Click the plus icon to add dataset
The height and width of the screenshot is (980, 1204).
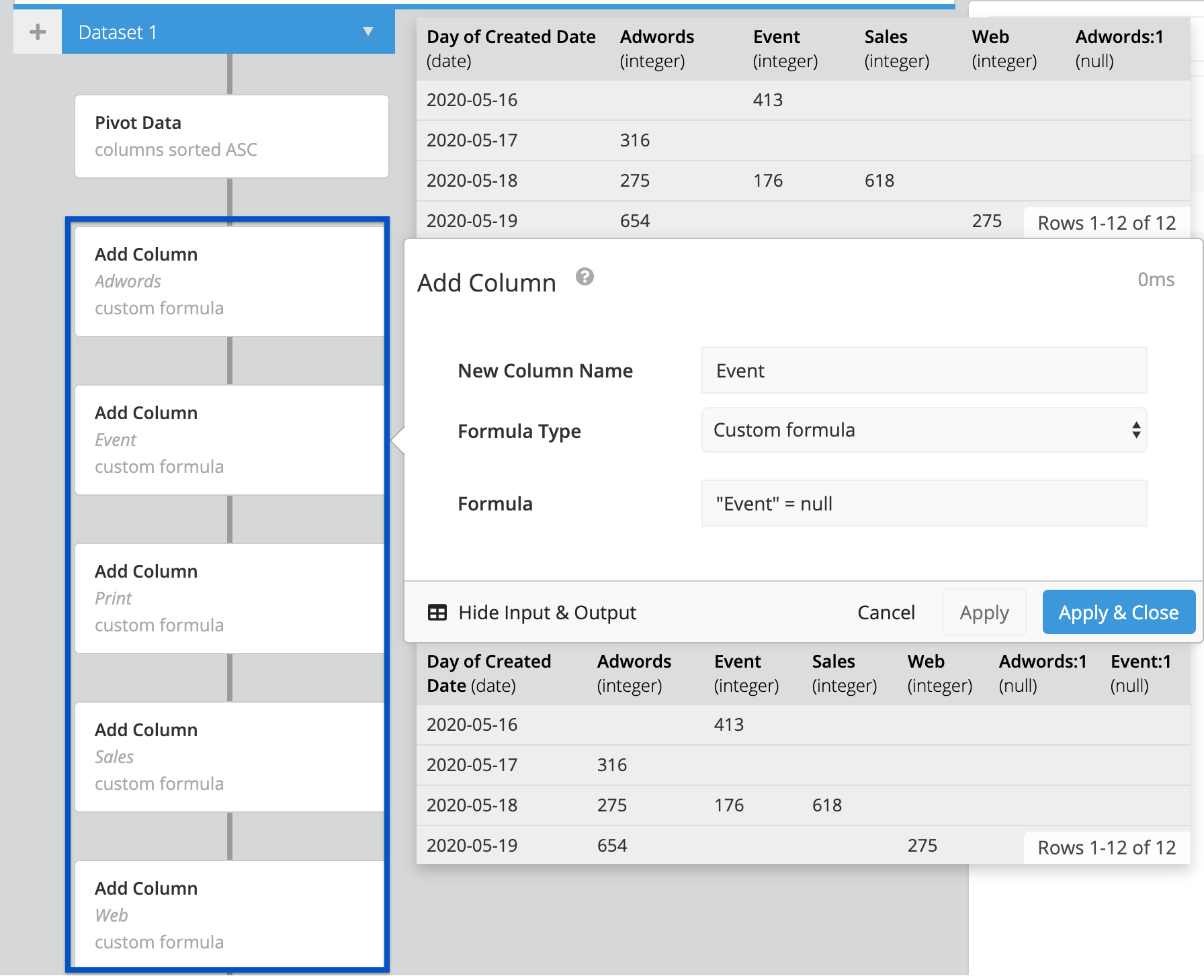38,32
